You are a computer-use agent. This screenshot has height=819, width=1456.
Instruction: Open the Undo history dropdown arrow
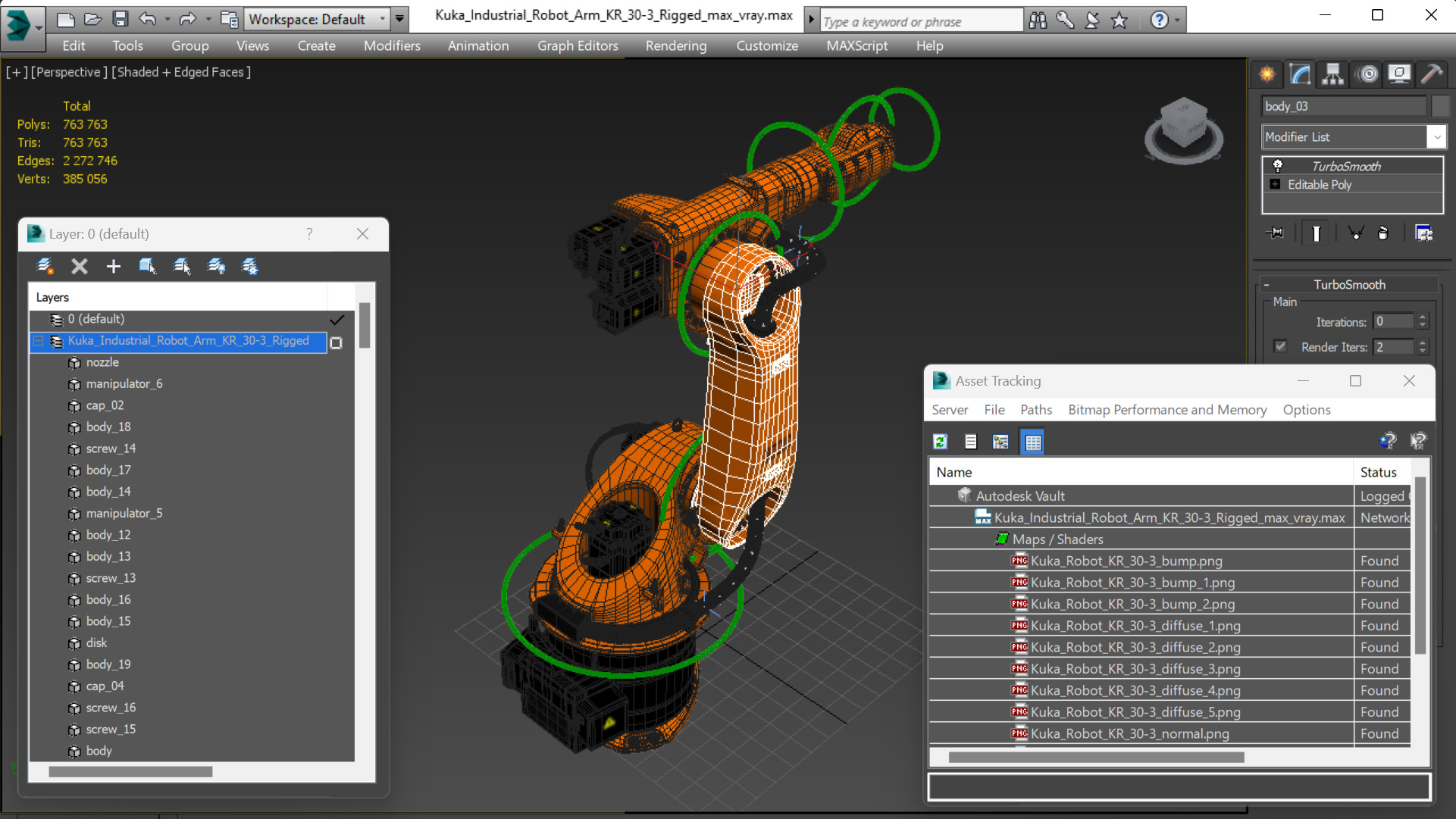pos(167,19)
